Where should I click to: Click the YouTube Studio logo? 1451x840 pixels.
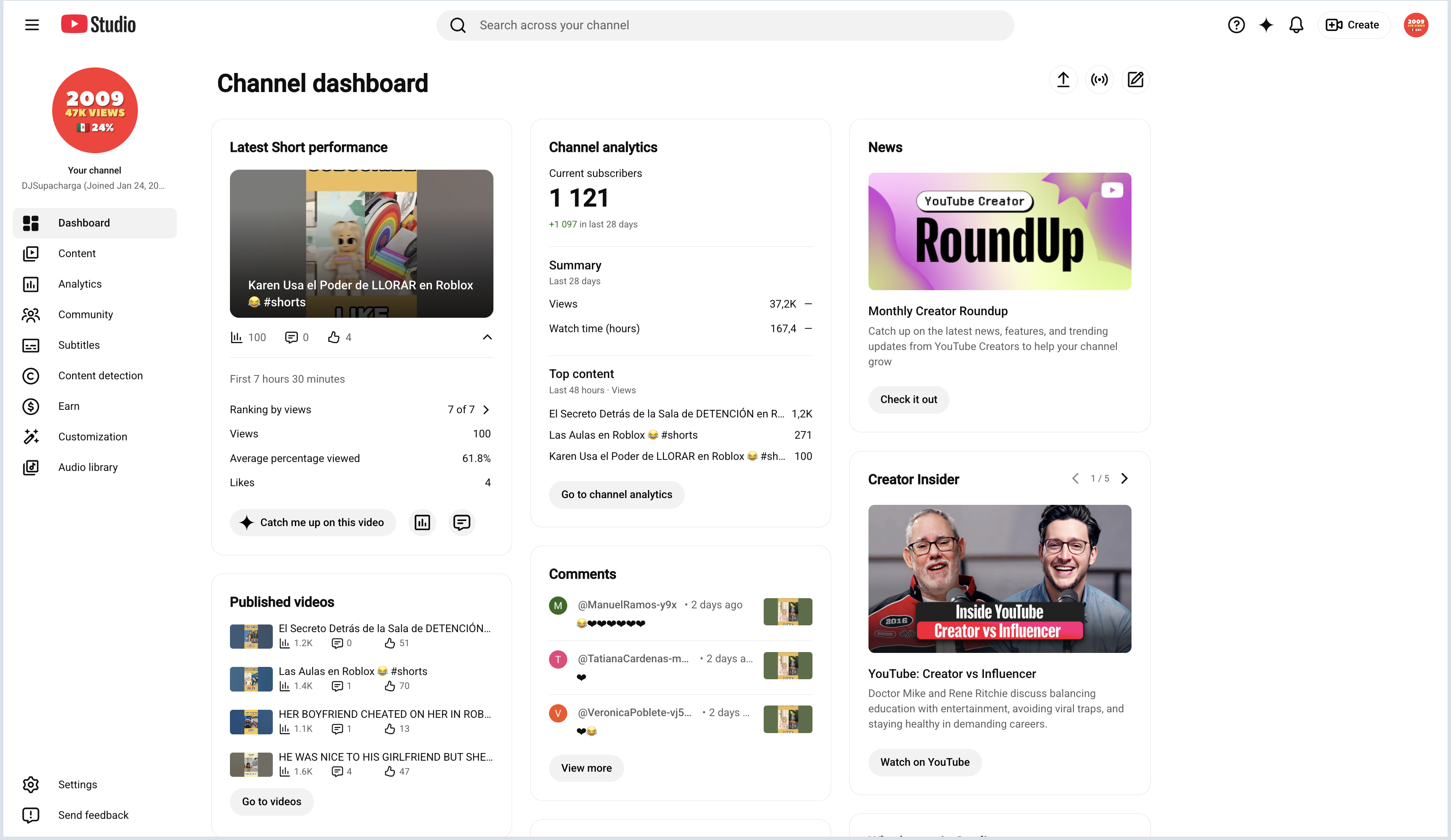click(98, 25)
